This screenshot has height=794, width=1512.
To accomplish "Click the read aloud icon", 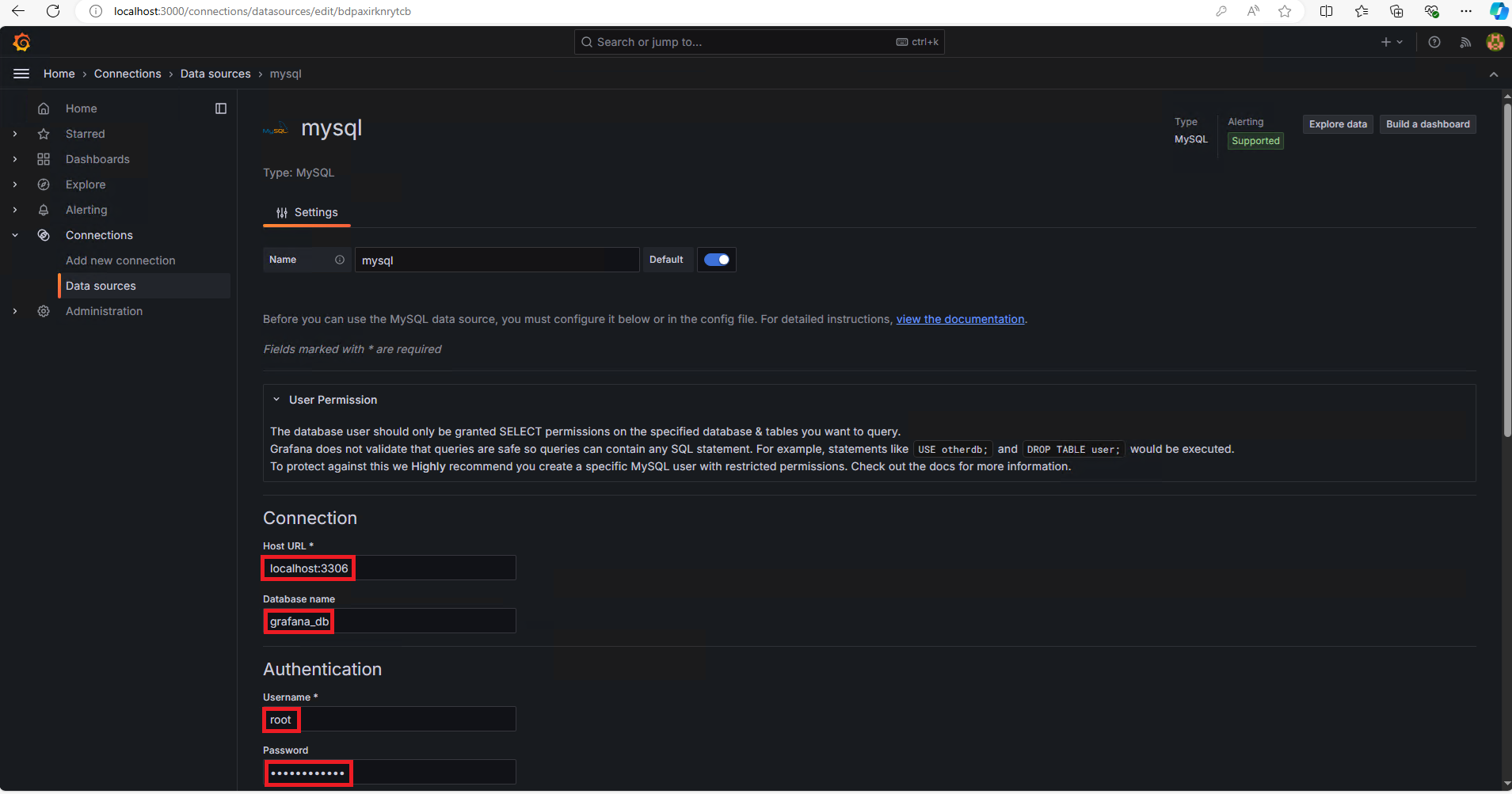I will pyautogui.click(x=1253, y=11).
